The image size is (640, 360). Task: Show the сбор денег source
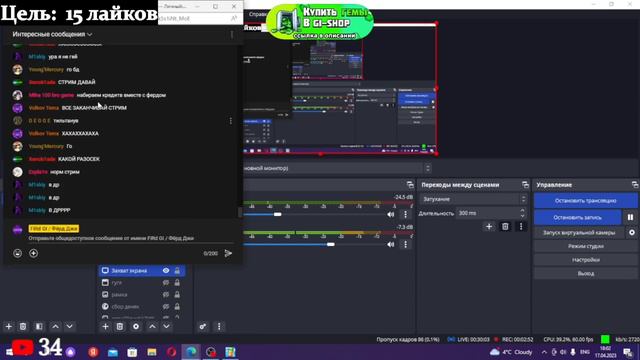[x=166, y=306]
